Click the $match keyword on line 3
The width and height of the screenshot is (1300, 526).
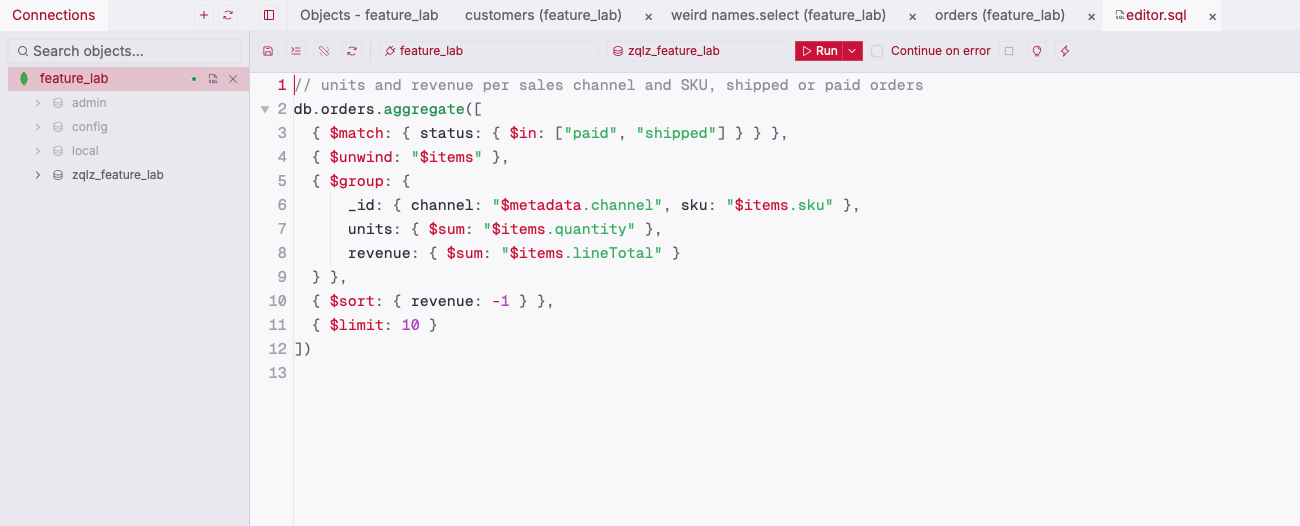pyautogui.click(x=356, y=133)
